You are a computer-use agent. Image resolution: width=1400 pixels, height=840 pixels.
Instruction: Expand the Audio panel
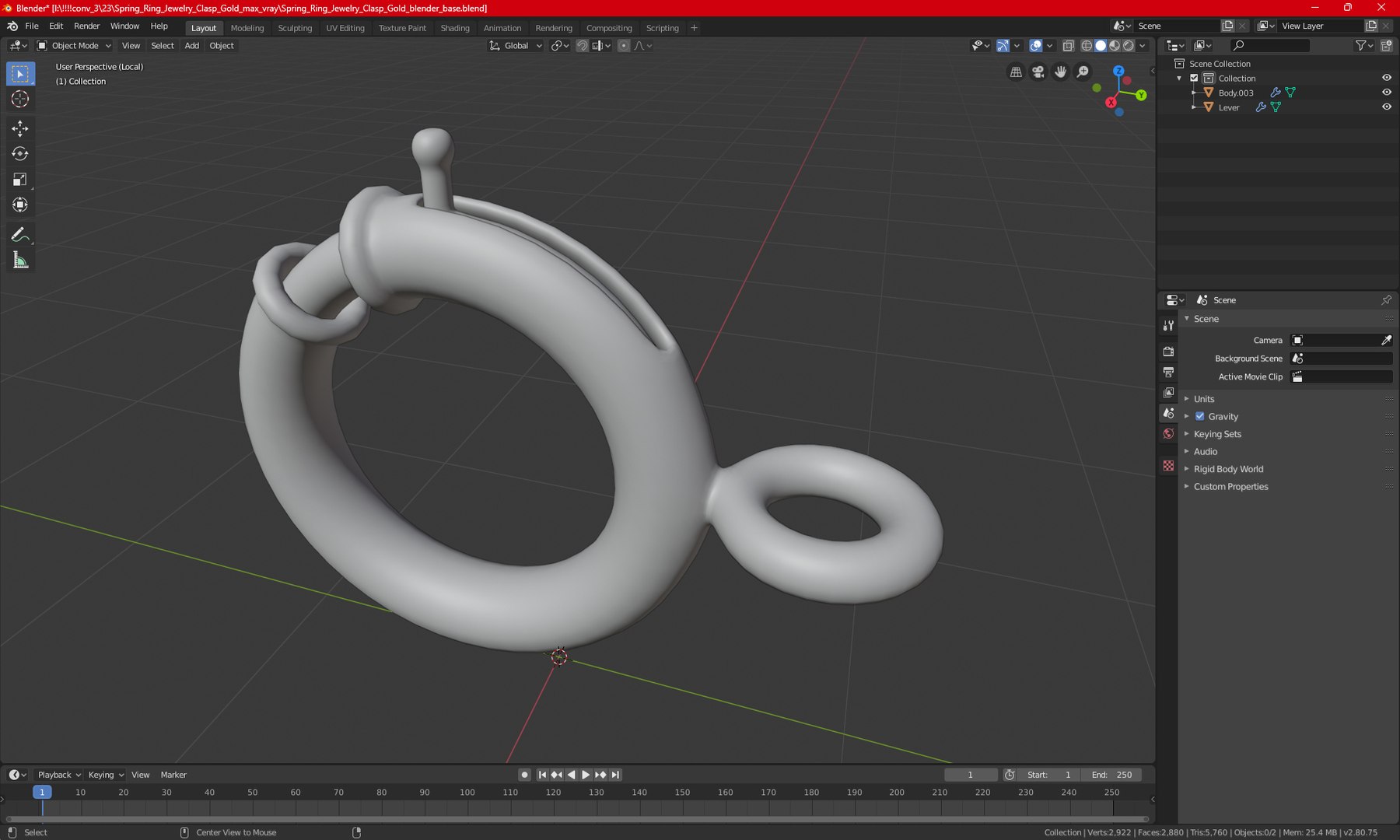point(1206,452)
